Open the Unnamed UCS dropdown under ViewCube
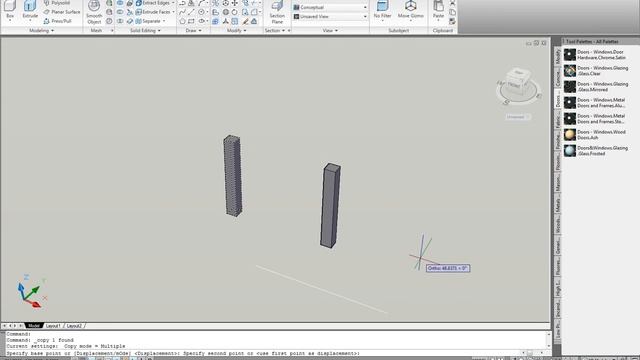The height and width of the screenshot is (360, 640). click(518, 117)
